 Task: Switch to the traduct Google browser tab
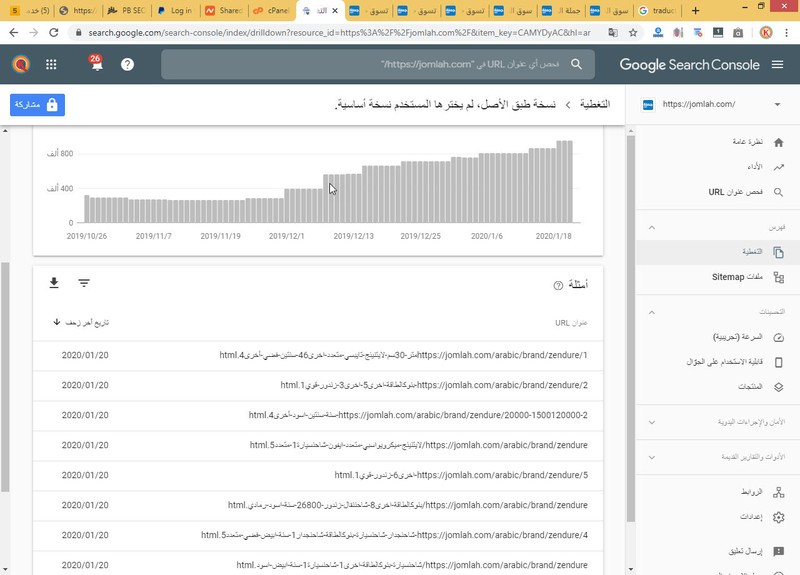click(658, 10)
